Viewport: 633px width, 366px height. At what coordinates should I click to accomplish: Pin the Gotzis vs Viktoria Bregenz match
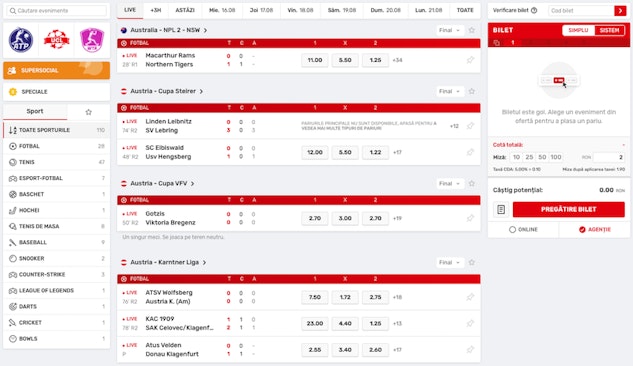pyautogui.click(x=470, y=218)
